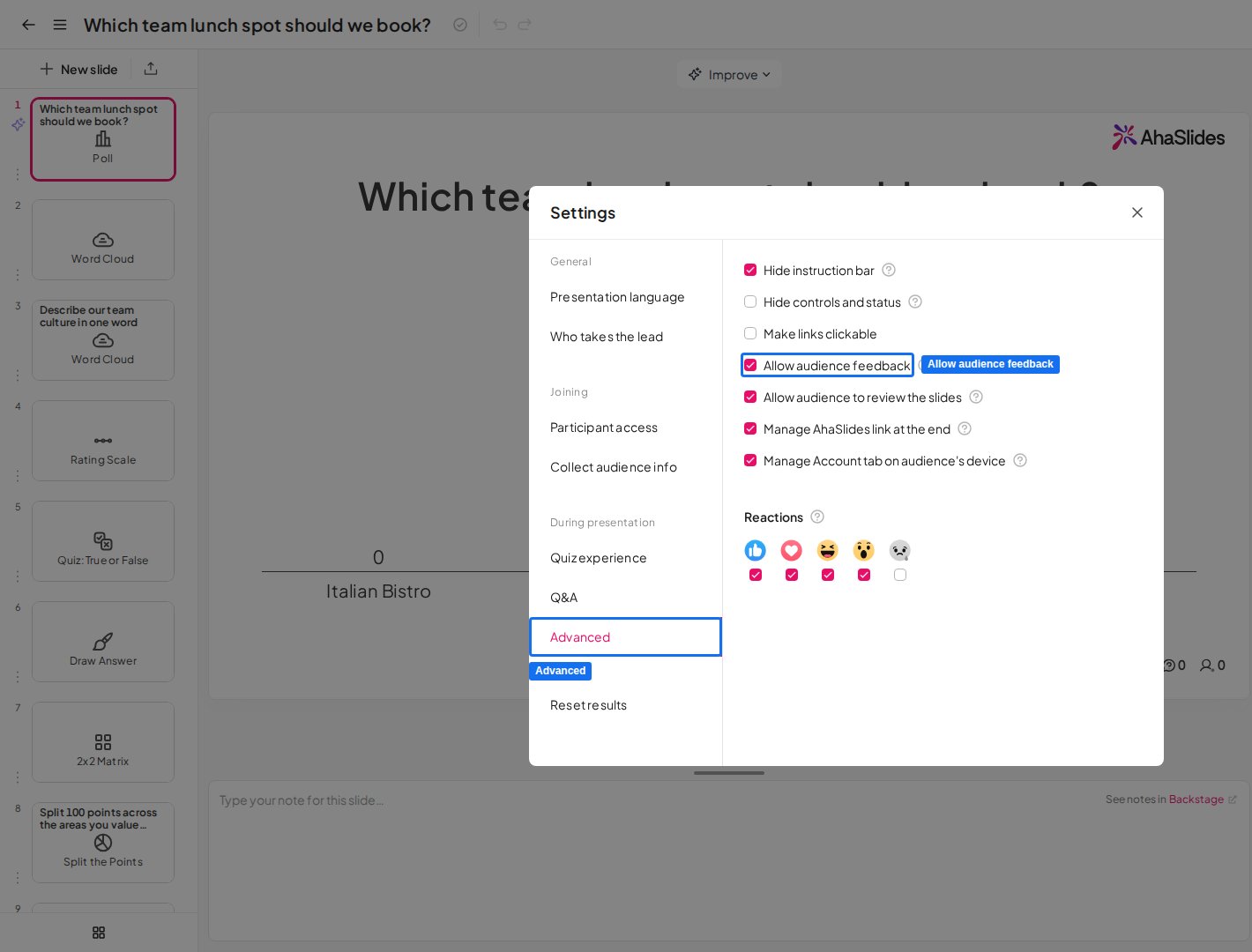Viewport: 1252px width, 952px height.
Task: Click help icon next to Hide instruction bar
Action: pyautogui.click(x=889, y=270)
